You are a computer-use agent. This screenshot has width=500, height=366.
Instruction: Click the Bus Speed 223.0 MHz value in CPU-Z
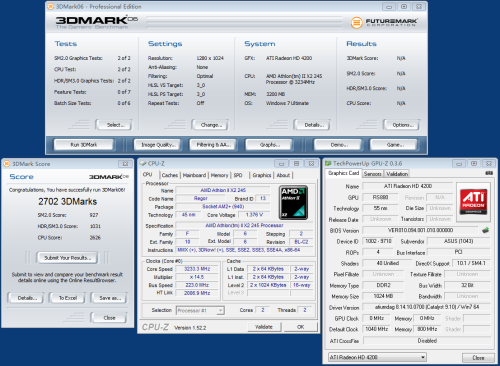click(x=197, y=285)
